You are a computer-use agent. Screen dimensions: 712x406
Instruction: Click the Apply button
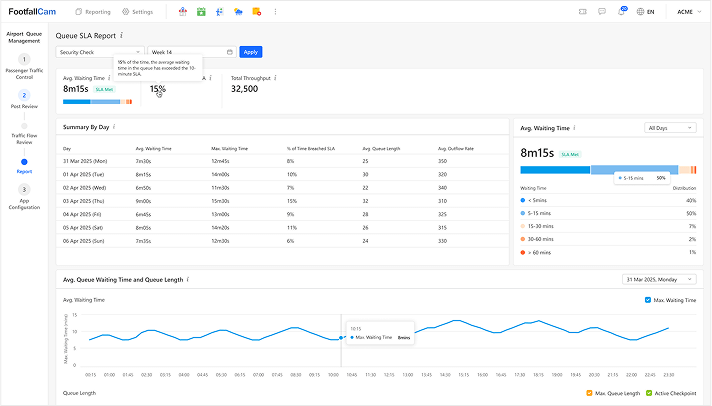click(x=251, y=52)
